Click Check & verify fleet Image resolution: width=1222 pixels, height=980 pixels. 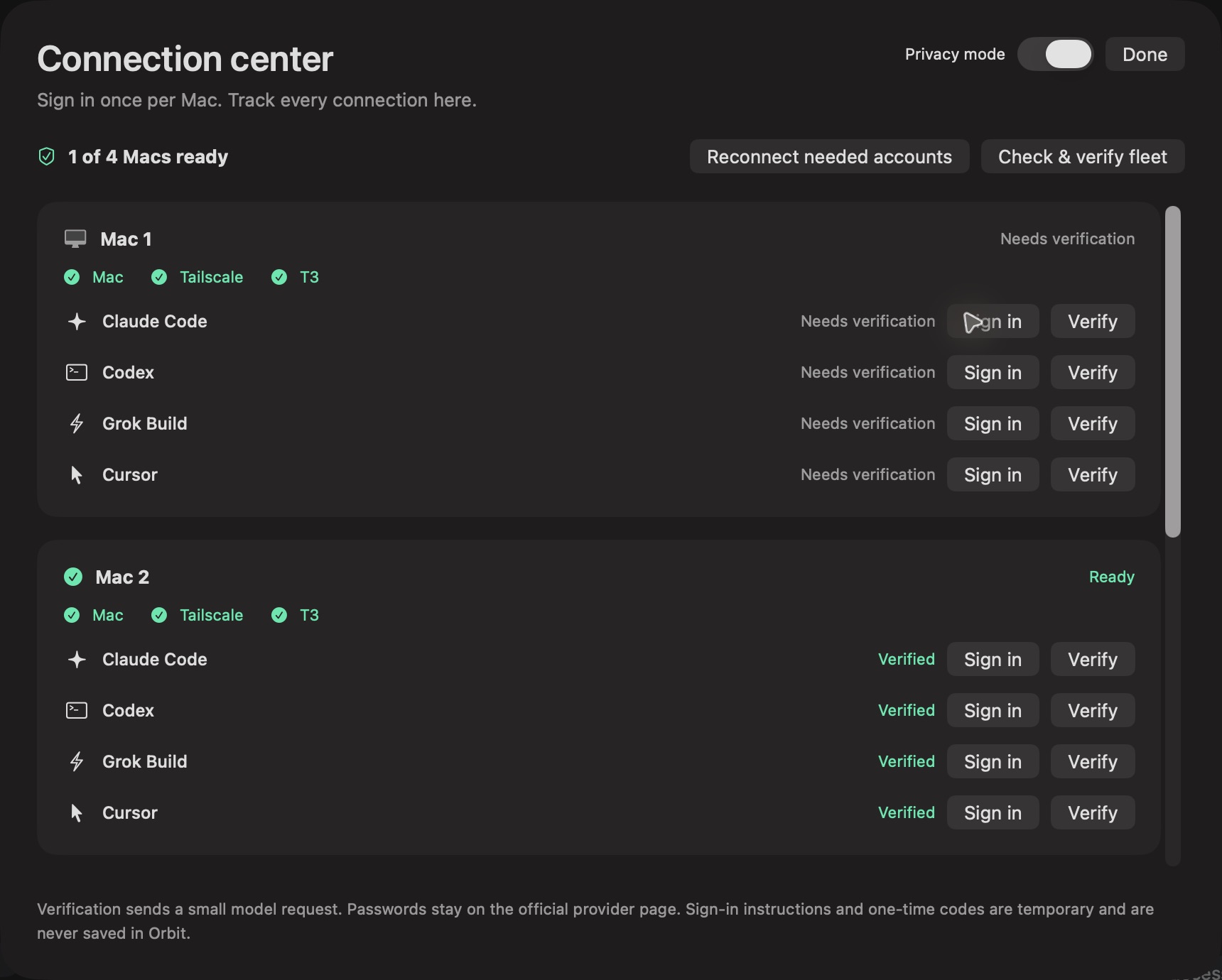tap(1082, 156)
